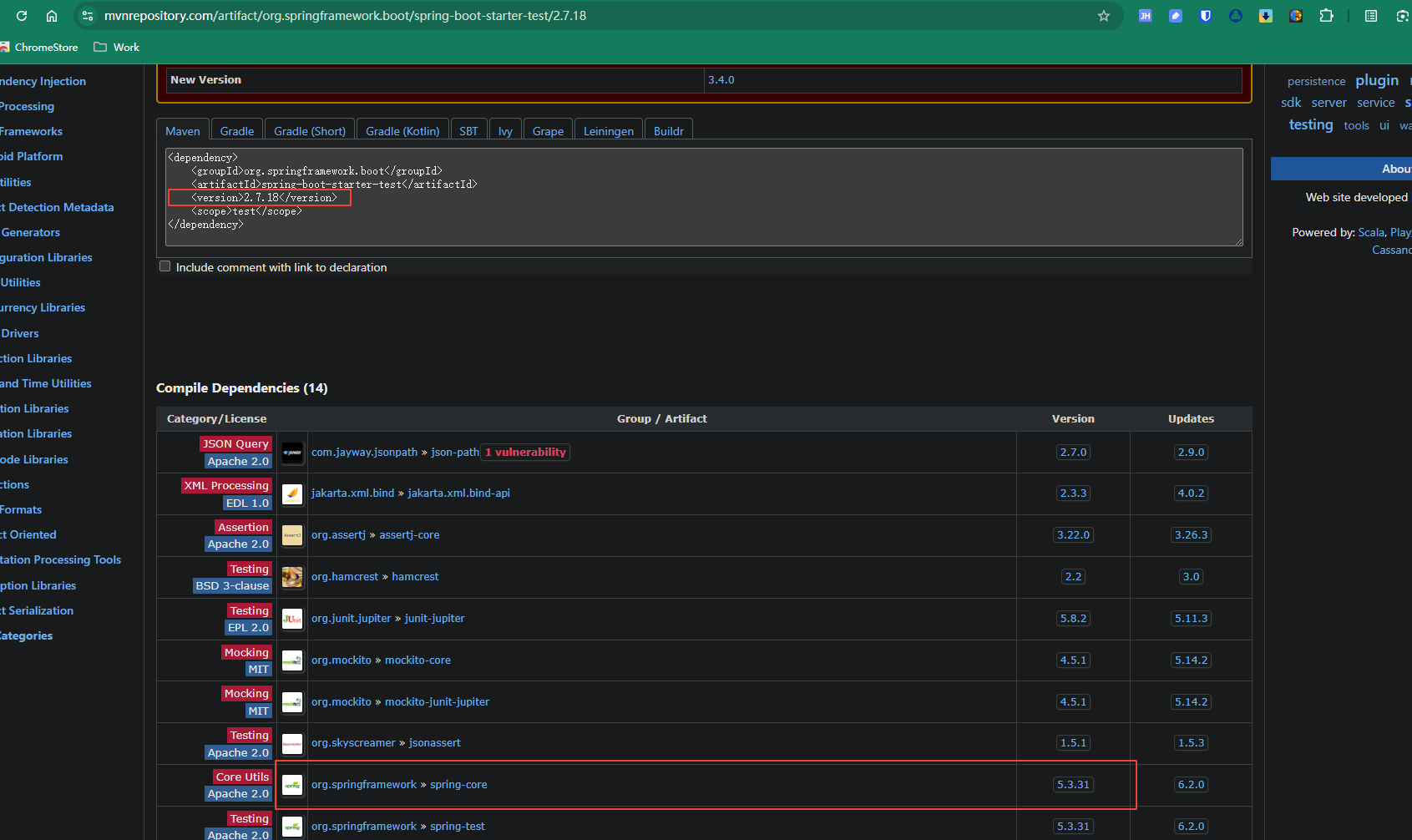This screenshot has height=840, width=1412.
Task: Open the spring-core artifact link
Action: (458, 785)
